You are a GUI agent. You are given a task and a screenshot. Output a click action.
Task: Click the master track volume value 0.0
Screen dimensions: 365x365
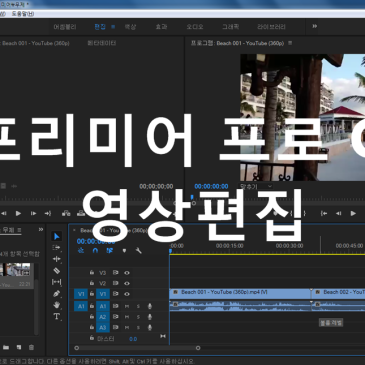(x=133, y=339)
